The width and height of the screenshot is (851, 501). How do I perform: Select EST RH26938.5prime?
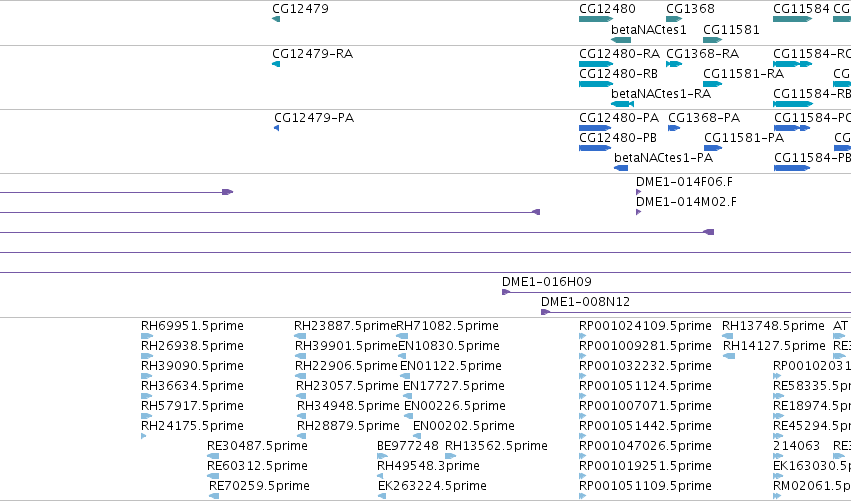point(192,346)
